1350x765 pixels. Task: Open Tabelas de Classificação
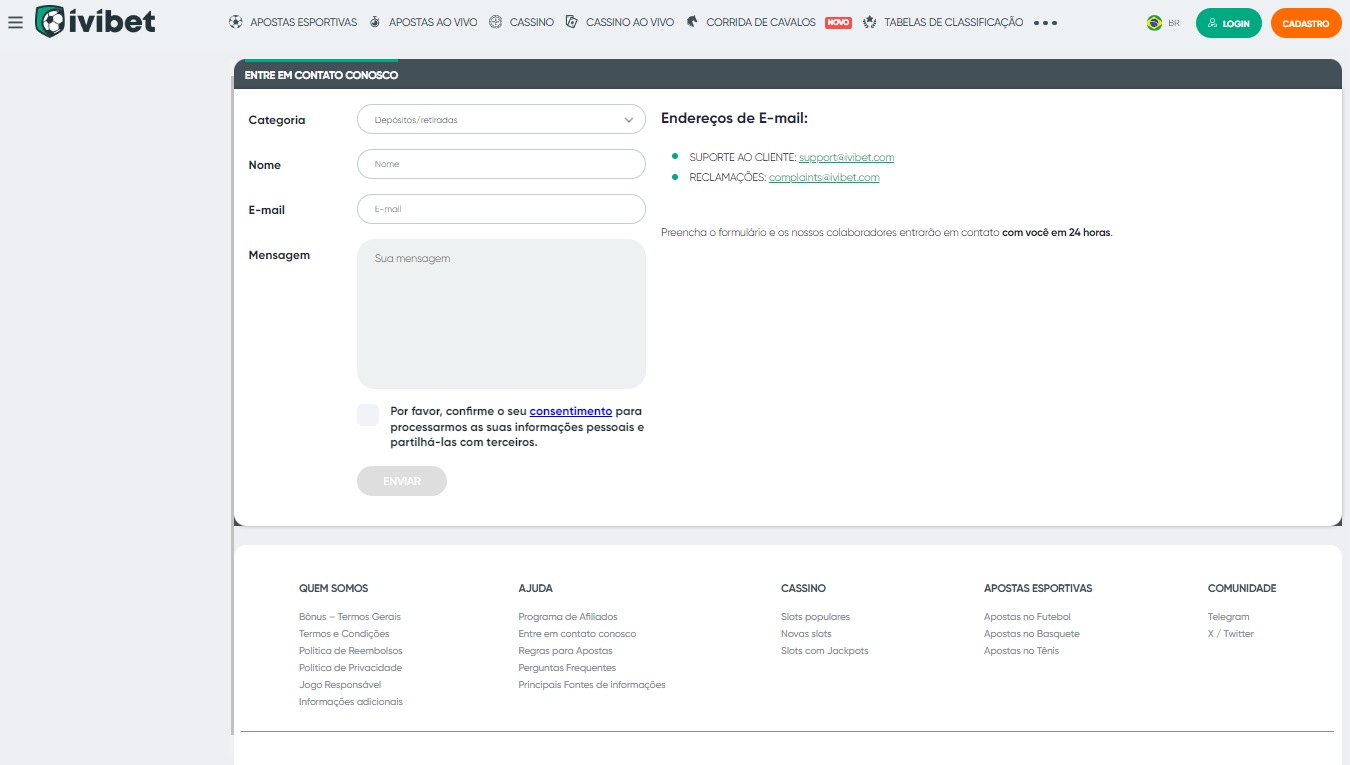point(954,22)
